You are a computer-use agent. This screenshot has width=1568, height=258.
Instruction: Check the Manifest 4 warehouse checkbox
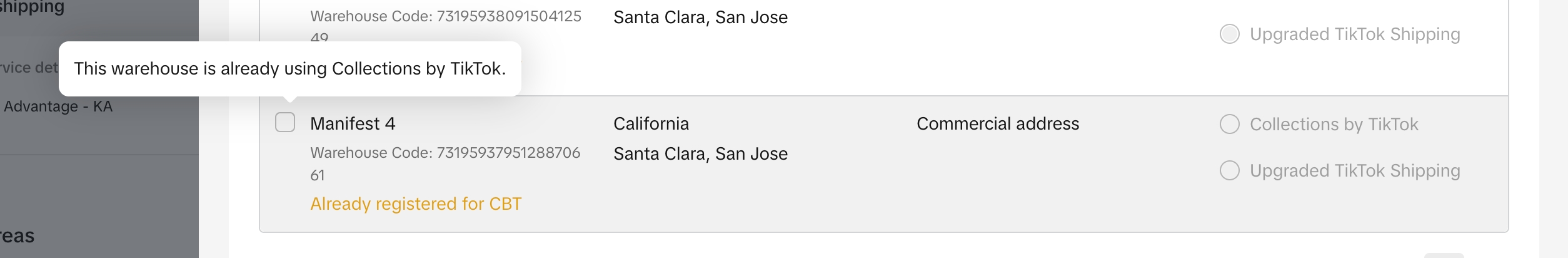coord(285,122)
